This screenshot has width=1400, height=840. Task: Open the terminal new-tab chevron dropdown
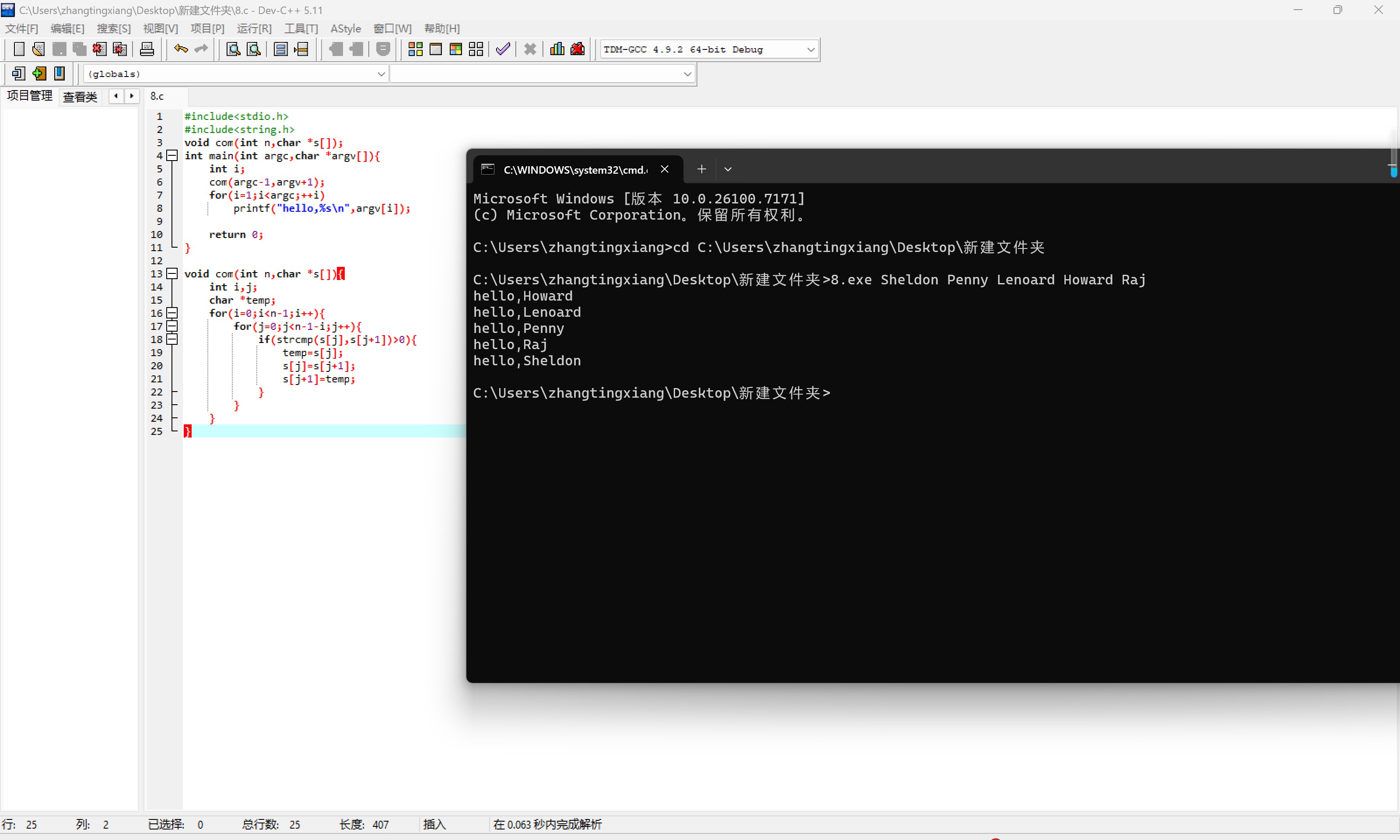728,169
